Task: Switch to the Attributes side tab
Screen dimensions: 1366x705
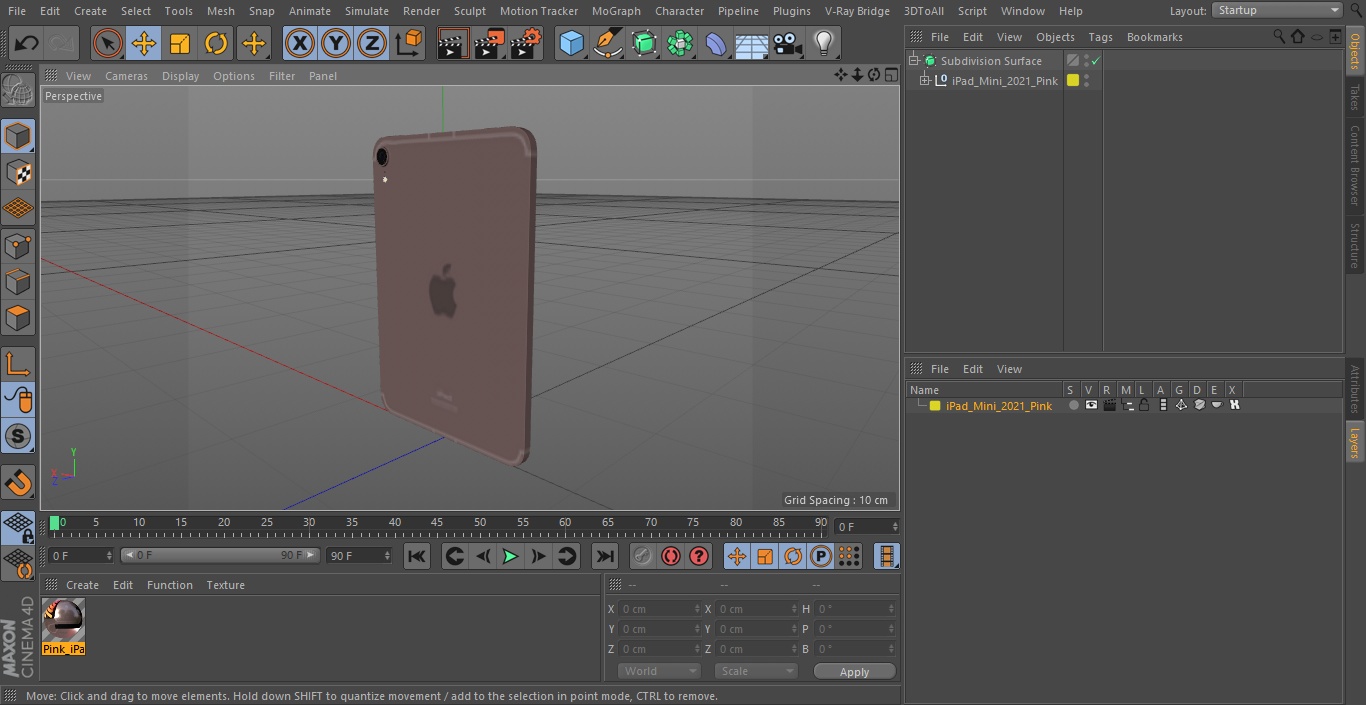Action: (1355, 390)
